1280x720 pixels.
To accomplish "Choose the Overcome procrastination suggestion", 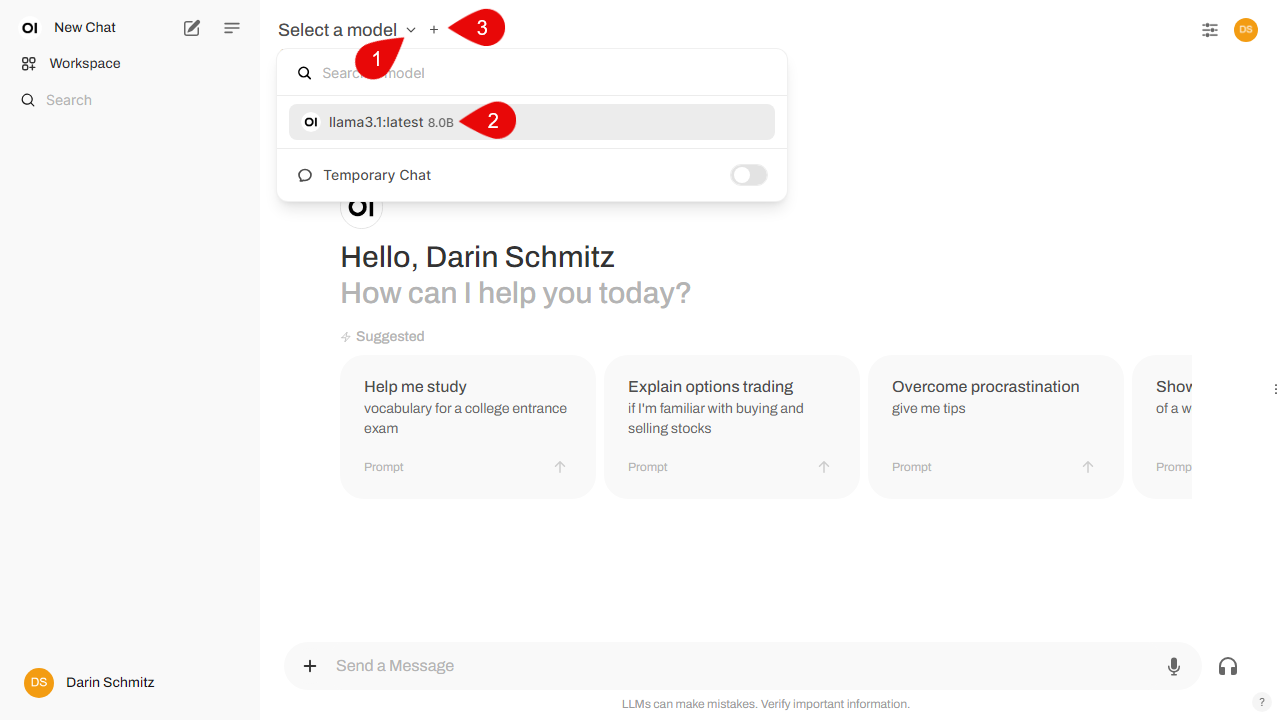I will point(995,426).
